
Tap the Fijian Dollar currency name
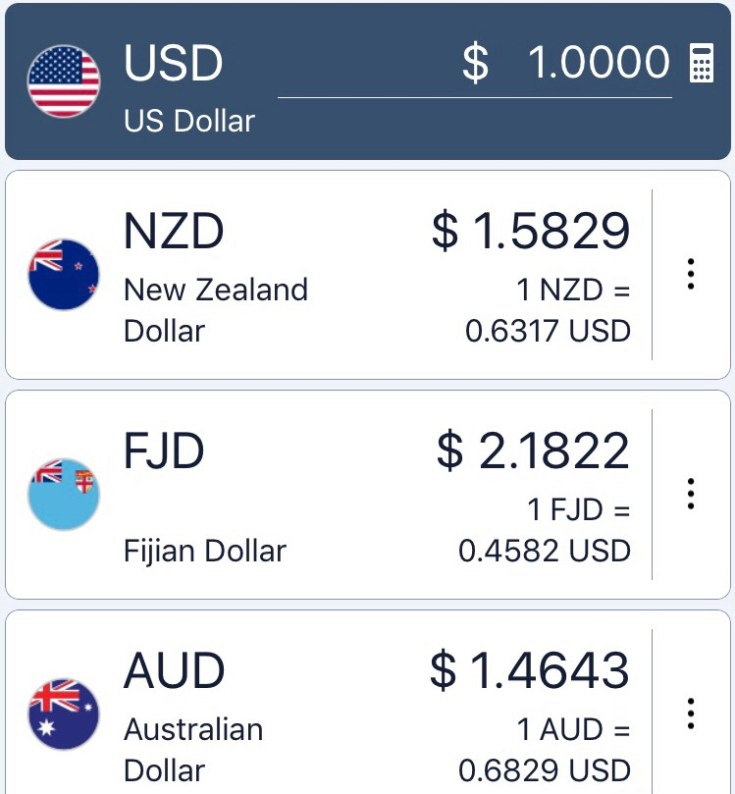click(205, 550)
